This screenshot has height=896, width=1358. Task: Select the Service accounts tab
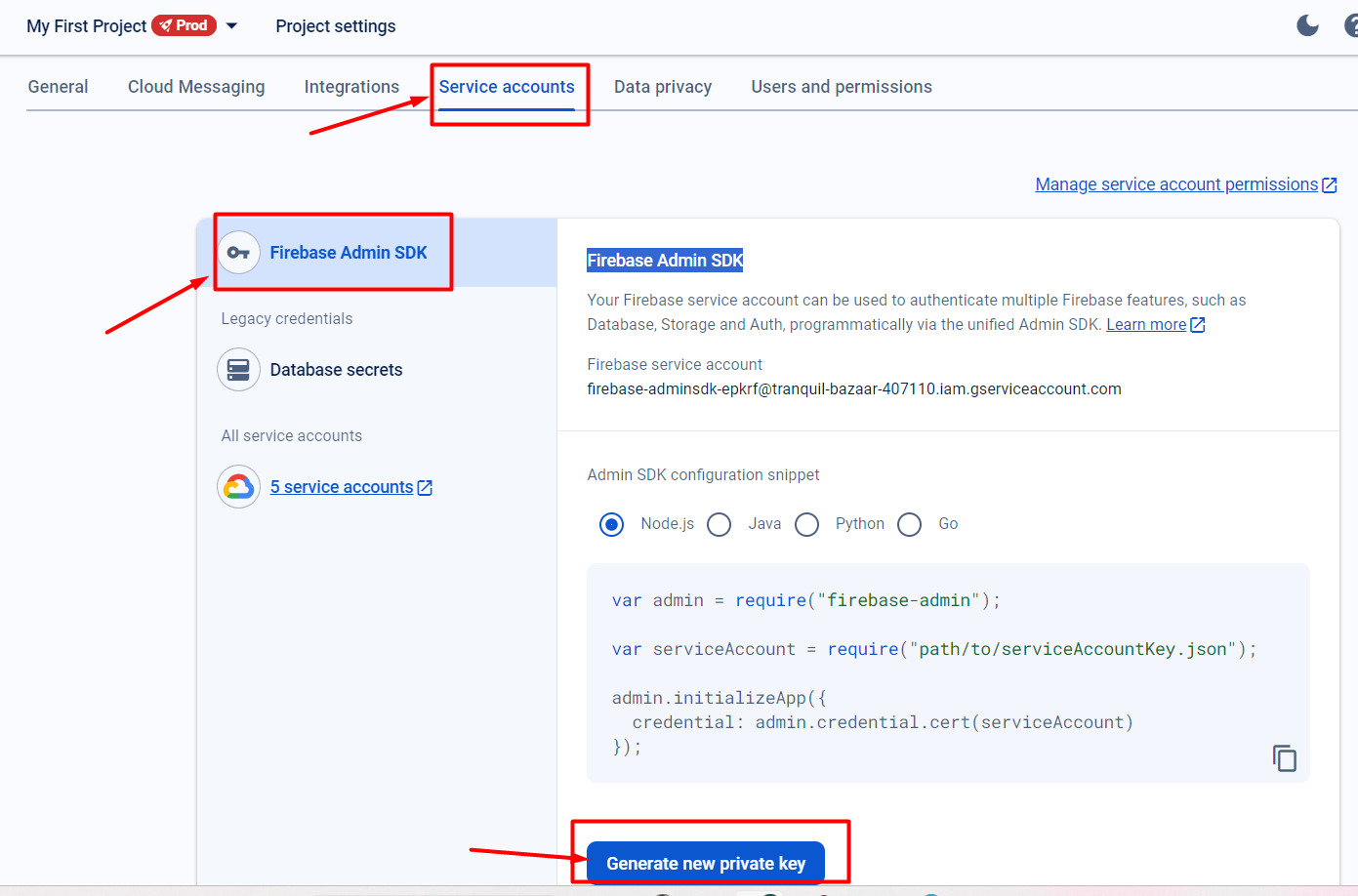(507, 87)
